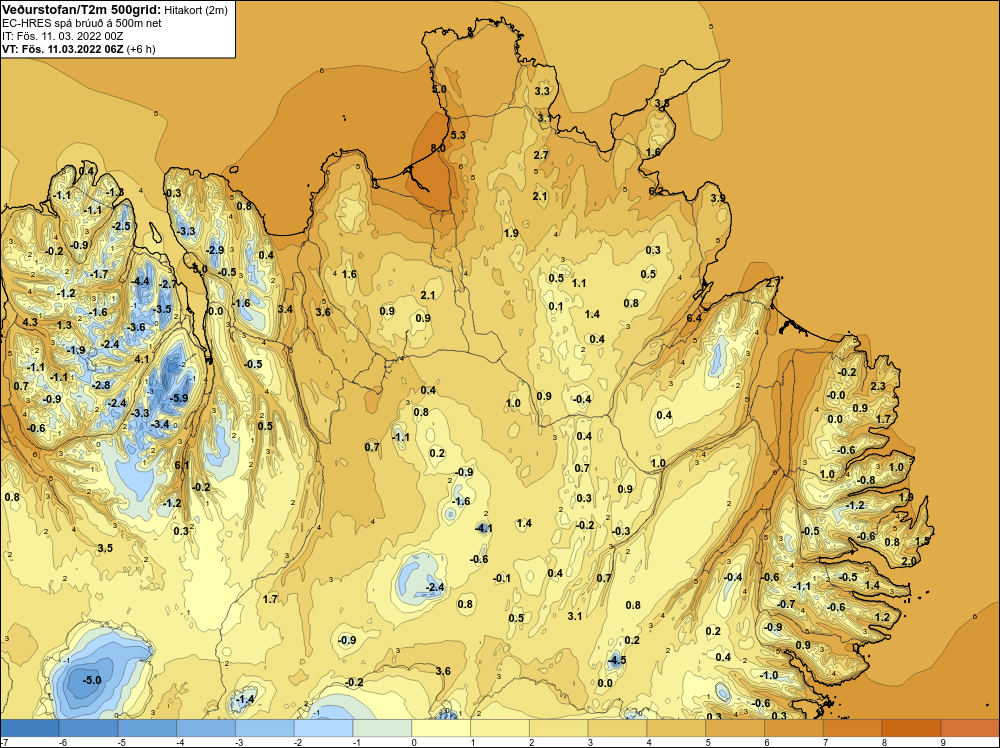Pick the legend swatch between 5 and 6

[x=735, y=728]
